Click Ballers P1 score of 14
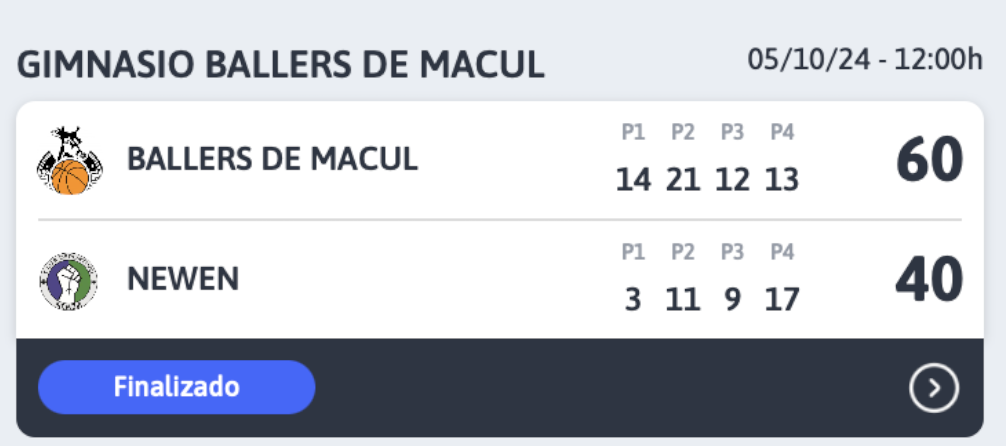Image resolution: width=1006 pixels, height=446 pixels. tap(633, 180)
